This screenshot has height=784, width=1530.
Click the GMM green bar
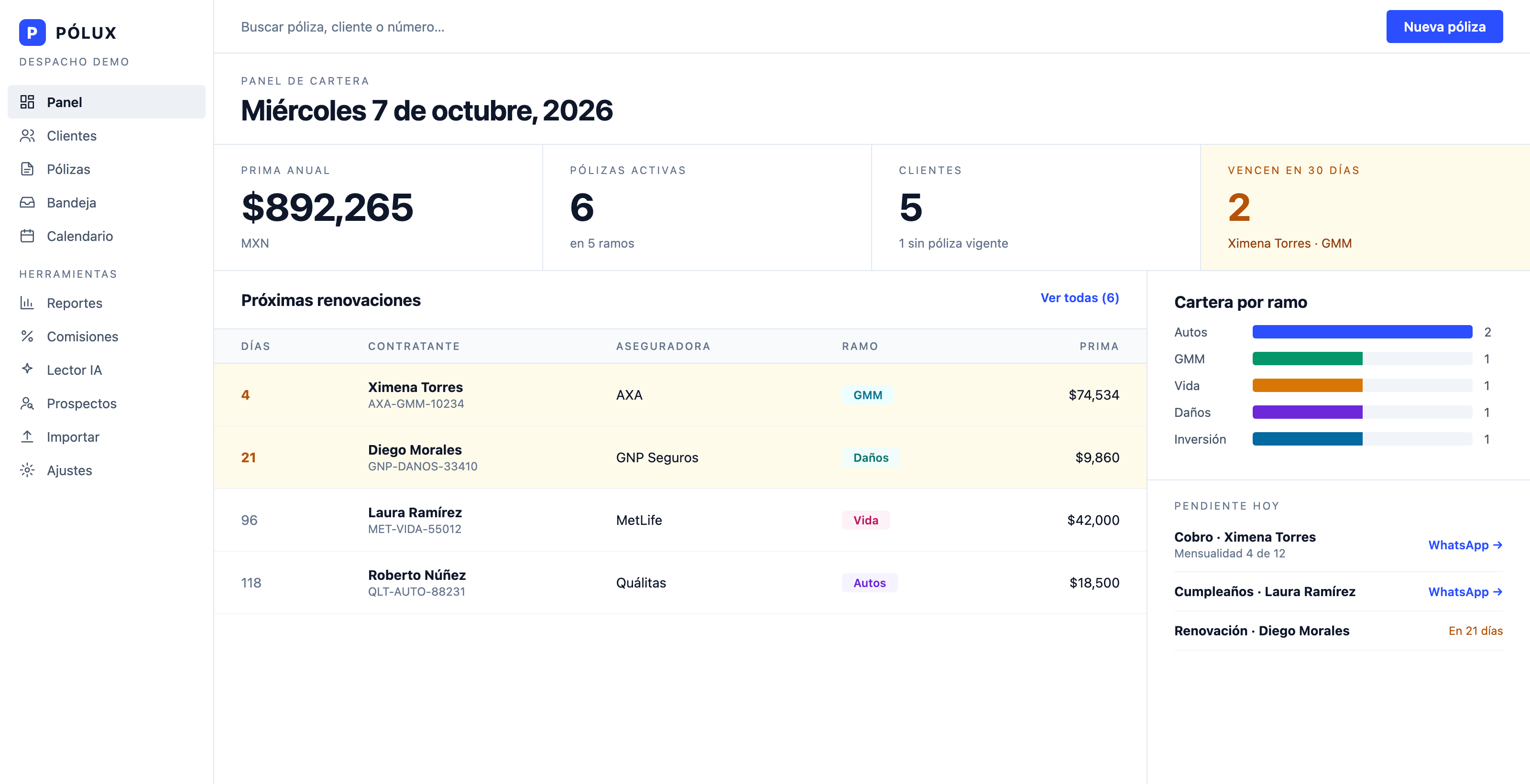tap(1307, 359)
